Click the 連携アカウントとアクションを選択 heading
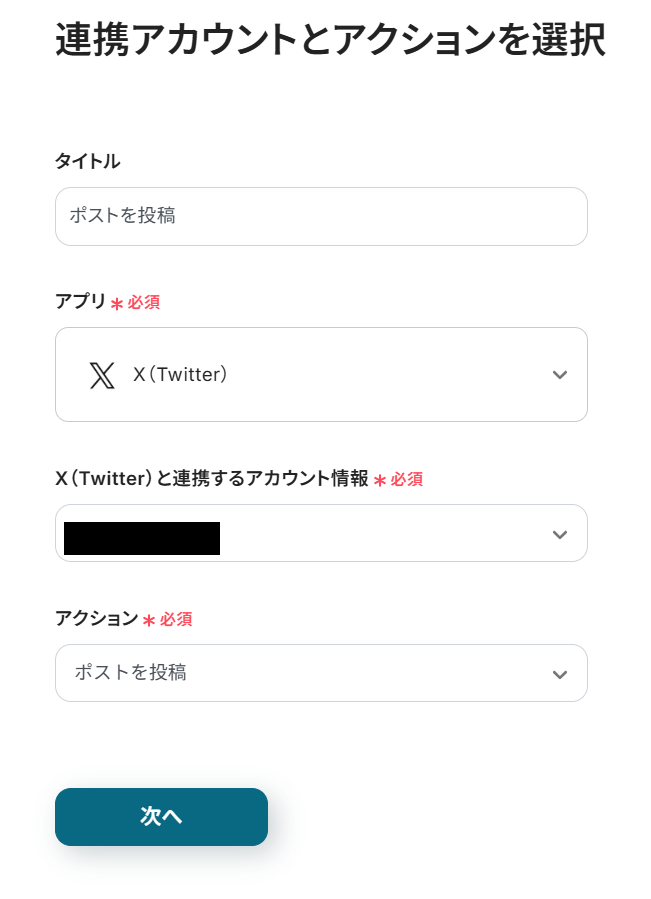The height and width of the screenshot is (899, 651). coord(330,39)
